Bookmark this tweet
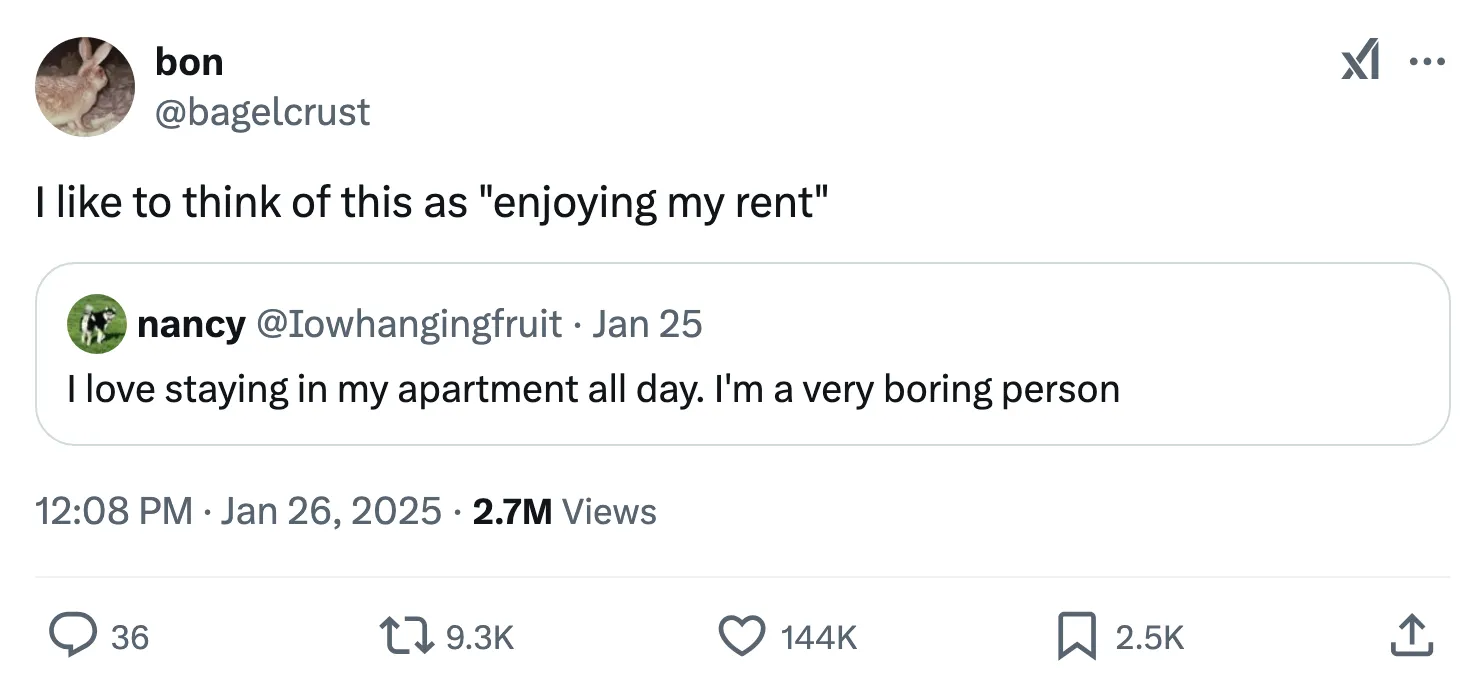 [x=1078, y=636]
